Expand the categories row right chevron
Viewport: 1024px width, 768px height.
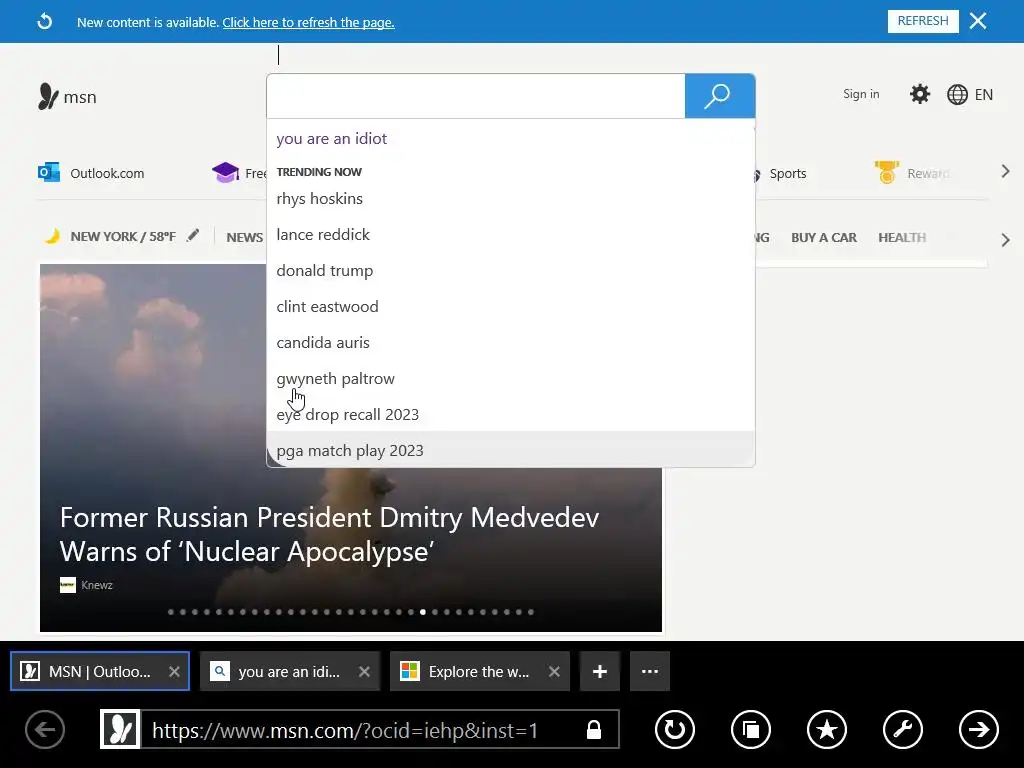1005,240
